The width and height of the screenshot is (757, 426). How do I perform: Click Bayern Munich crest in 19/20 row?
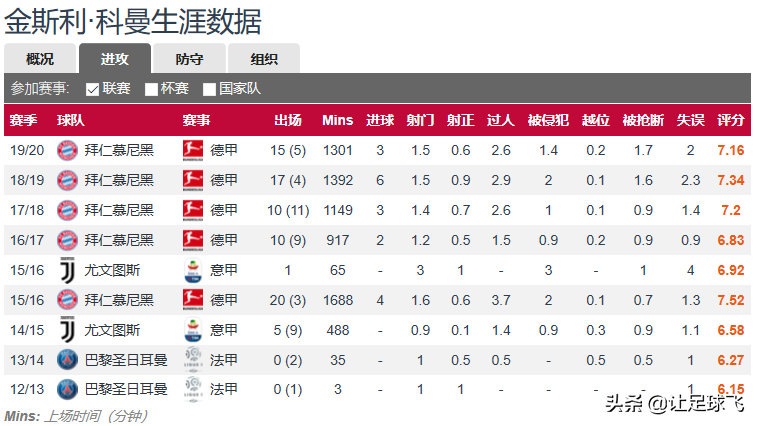pyautogui.click(x=67, y=150)
